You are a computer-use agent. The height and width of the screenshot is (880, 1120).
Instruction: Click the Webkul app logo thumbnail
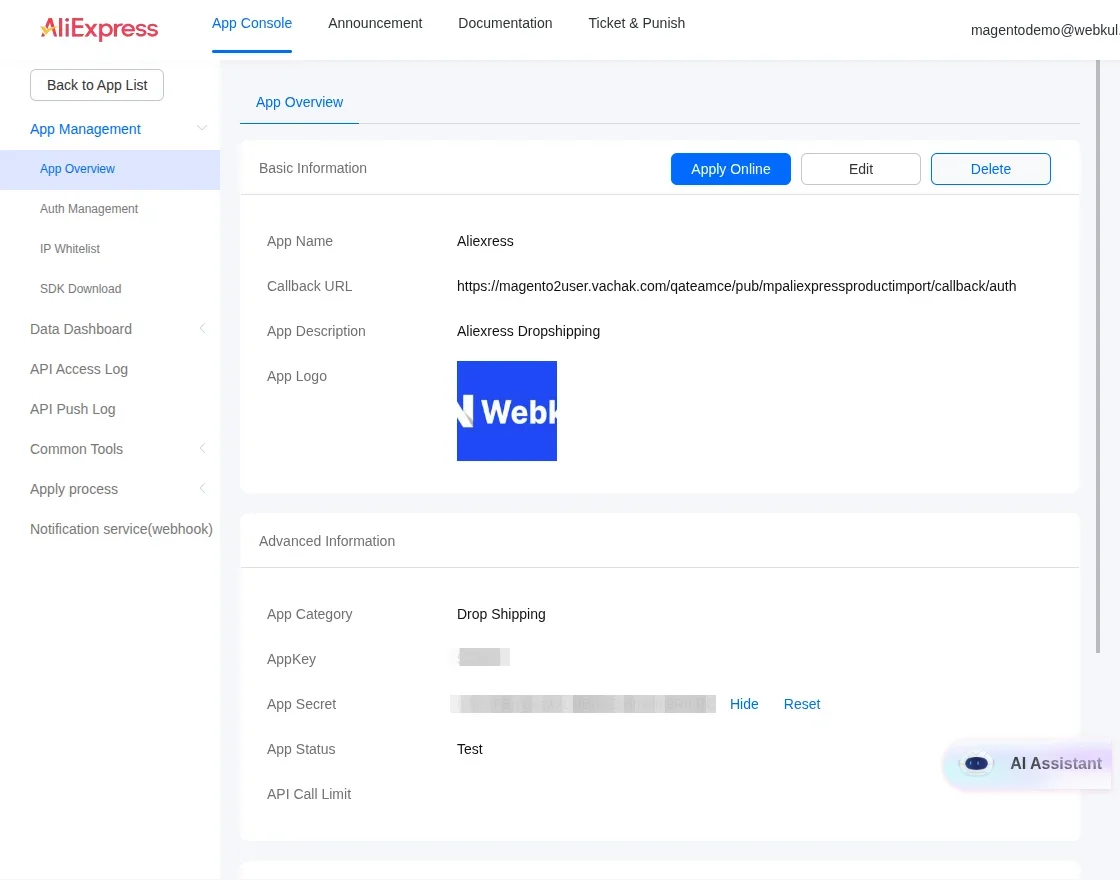(507, 411)
